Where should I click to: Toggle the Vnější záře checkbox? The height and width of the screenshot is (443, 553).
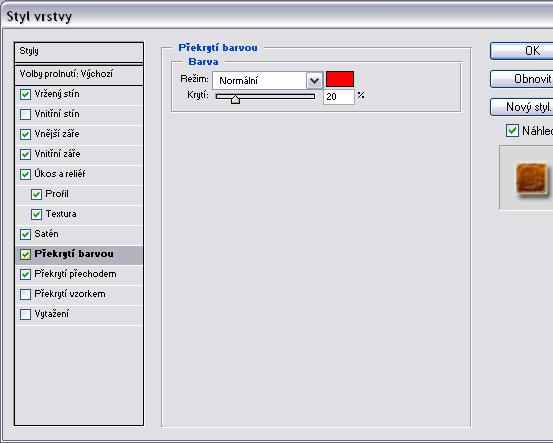point(25,134)
